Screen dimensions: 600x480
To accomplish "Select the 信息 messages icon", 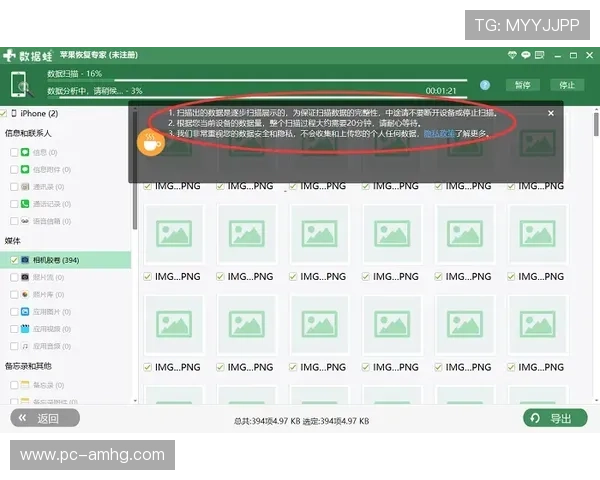I will (25, 152).
